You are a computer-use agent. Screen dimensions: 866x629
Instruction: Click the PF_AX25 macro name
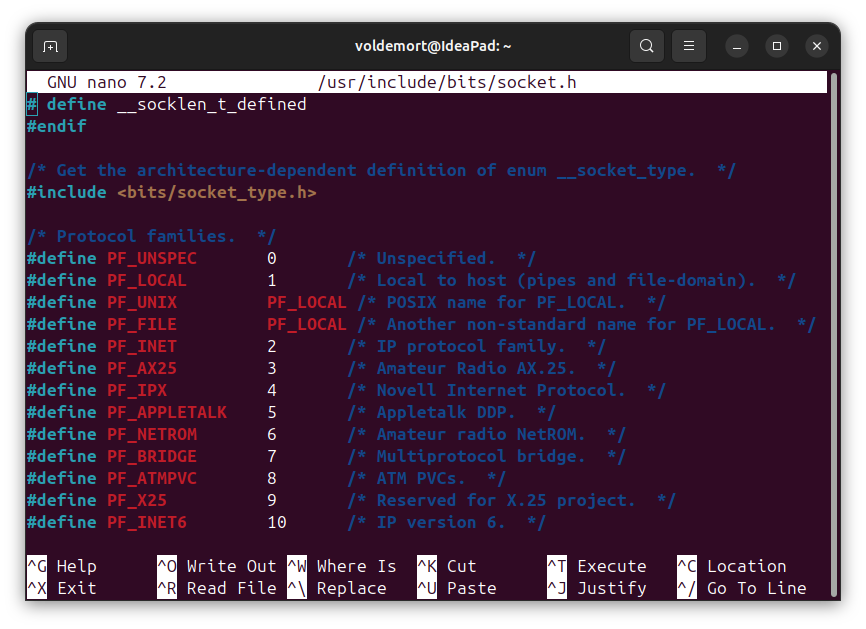pos(142,368)
